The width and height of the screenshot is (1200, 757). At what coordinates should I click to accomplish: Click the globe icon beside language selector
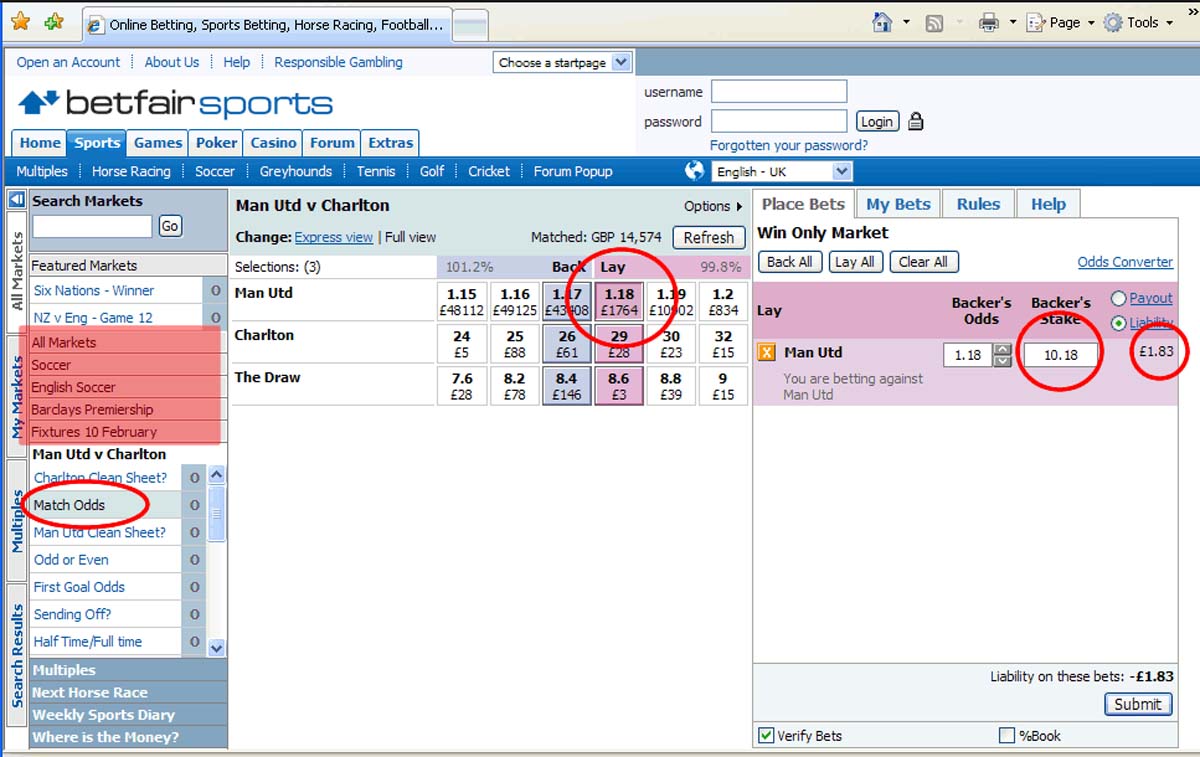click(x=696, y=171)
